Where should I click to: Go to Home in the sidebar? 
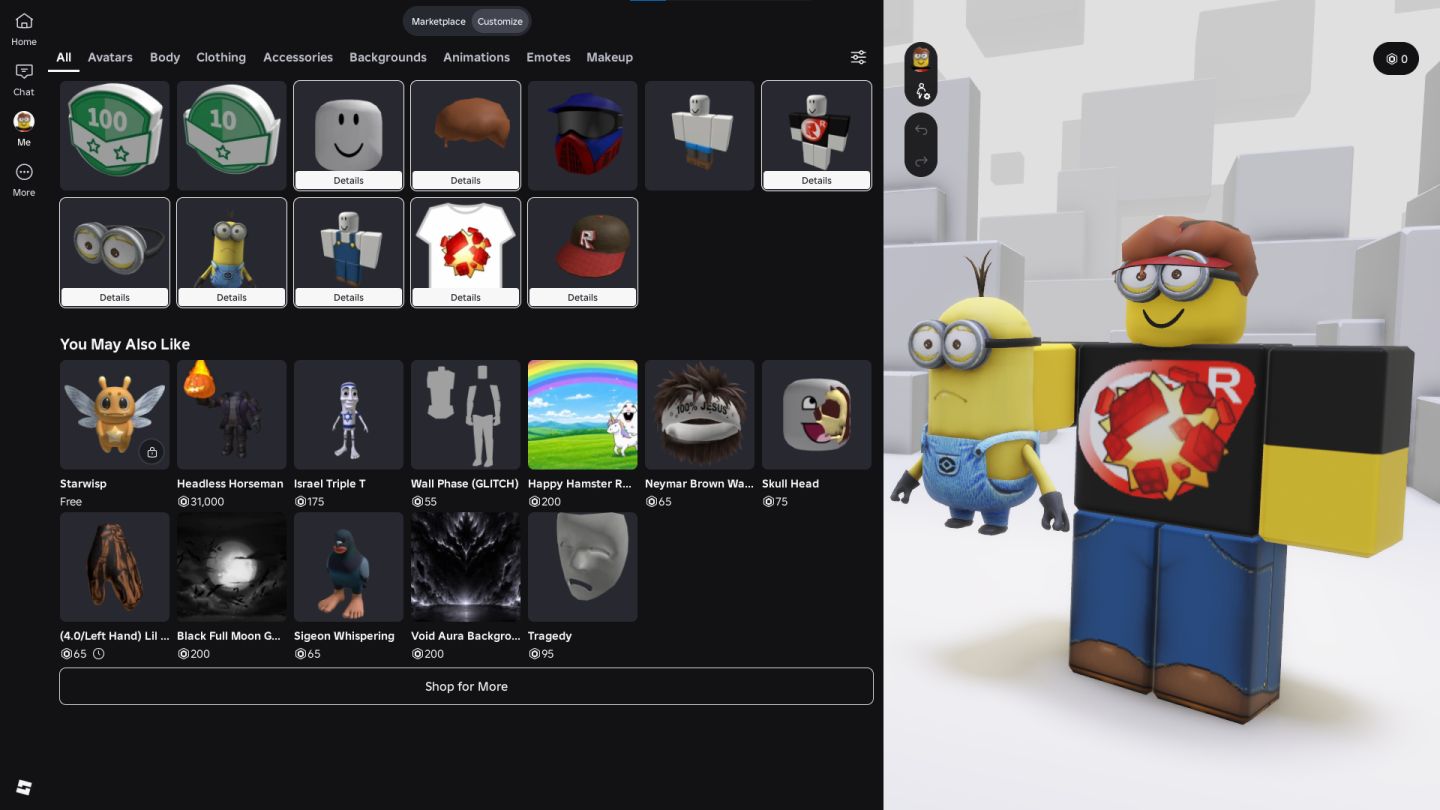[24, 29]
